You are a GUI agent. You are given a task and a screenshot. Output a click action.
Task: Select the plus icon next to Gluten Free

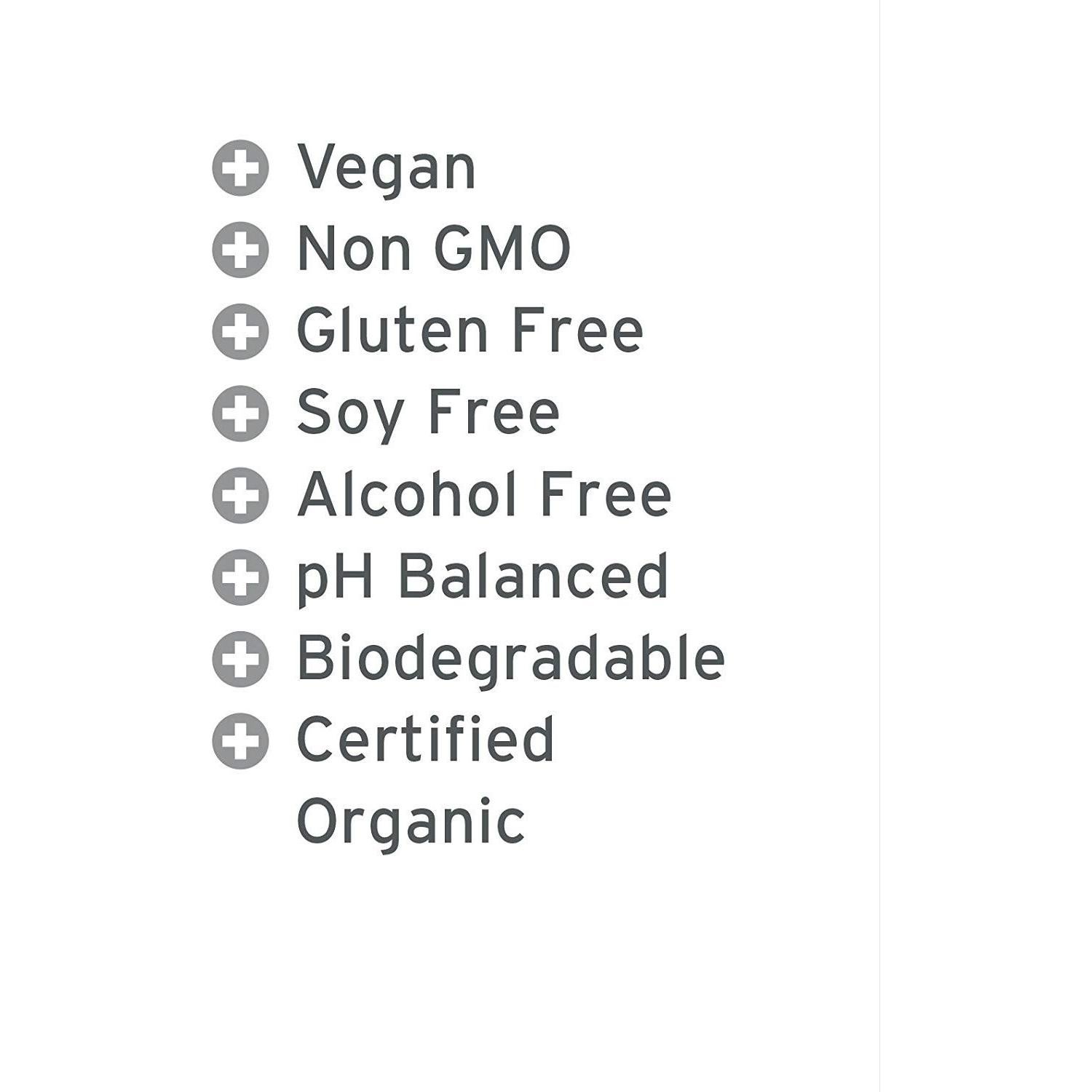point(240,332)
